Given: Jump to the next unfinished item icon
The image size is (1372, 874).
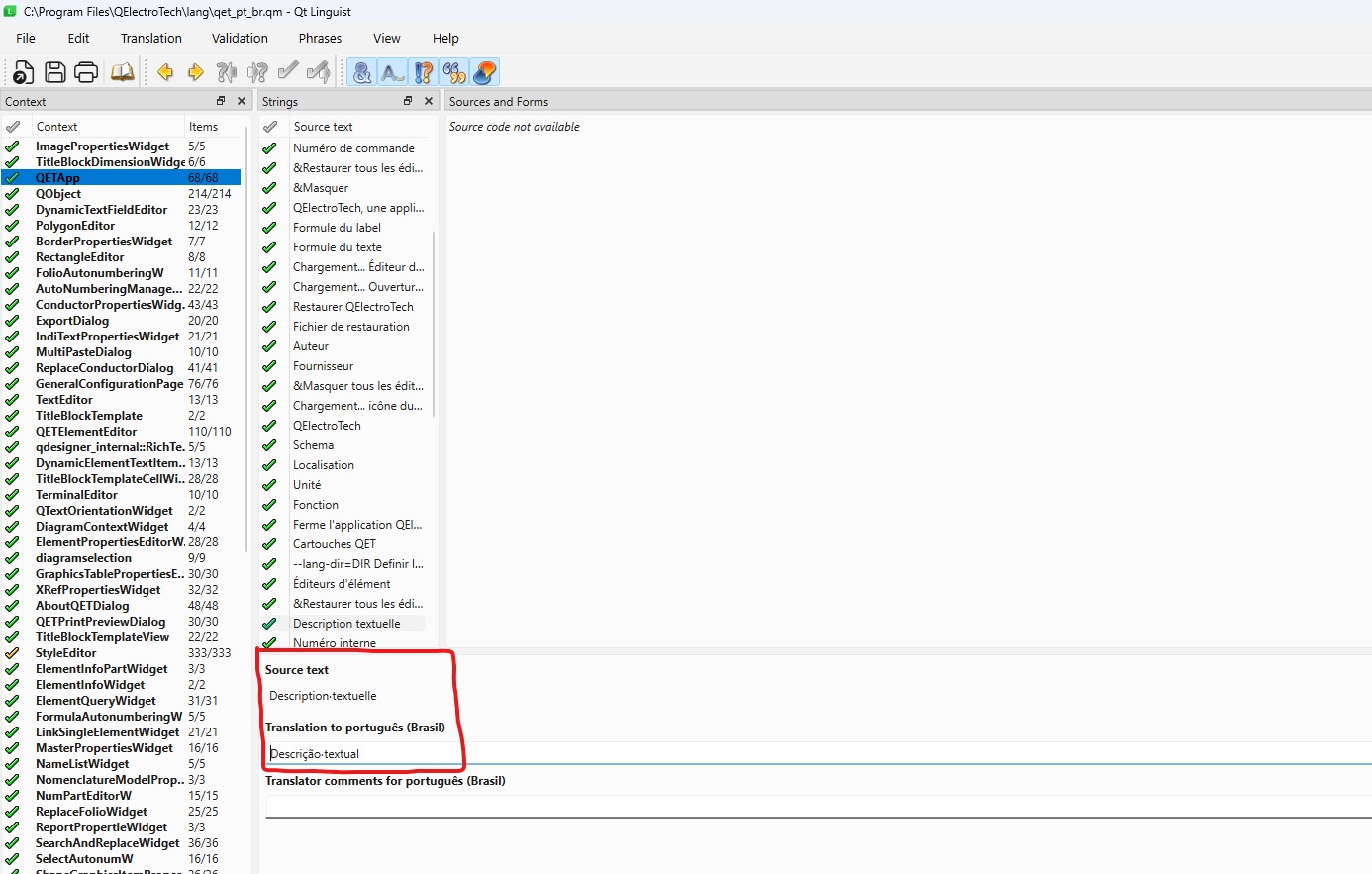Looking at the screenshot, I should [x=257, y=72].
